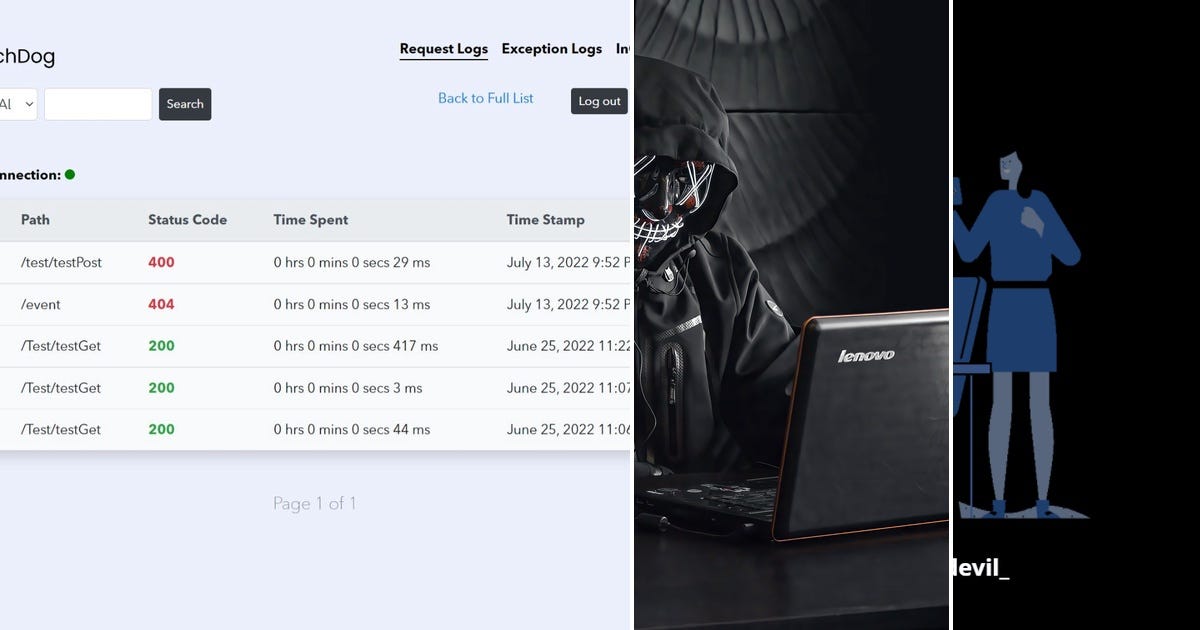Click the green connection status dot
This screenshot has width=1200, height=630.
(x=70, y=174)
